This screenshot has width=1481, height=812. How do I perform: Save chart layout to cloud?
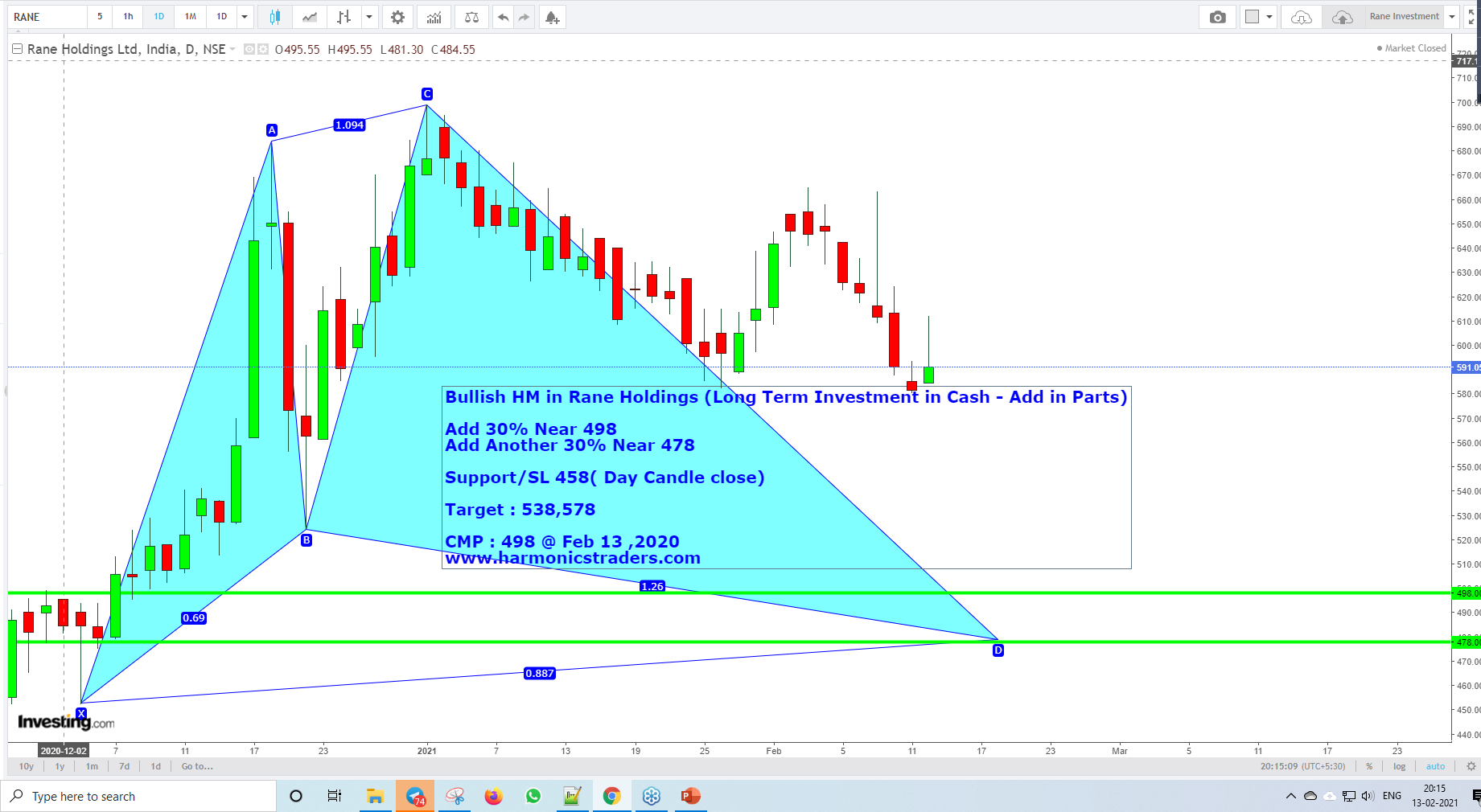tap(1342, 17)
